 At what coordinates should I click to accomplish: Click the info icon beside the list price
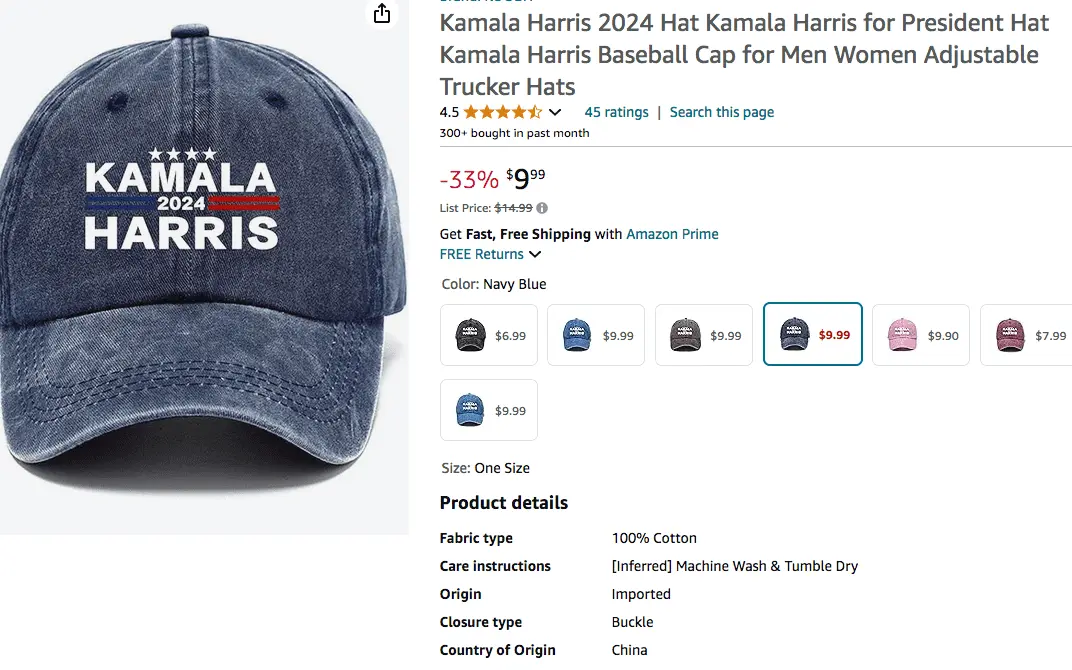[x=542, y=208]
